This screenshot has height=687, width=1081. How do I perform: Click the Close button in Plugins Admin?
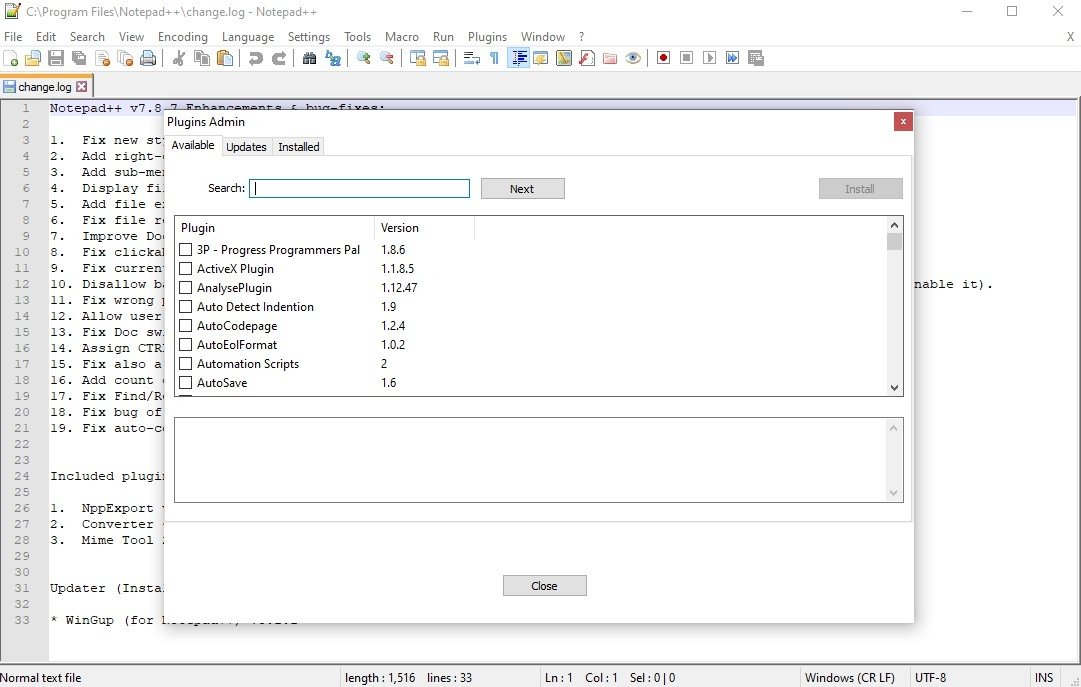tap(545, 586)
